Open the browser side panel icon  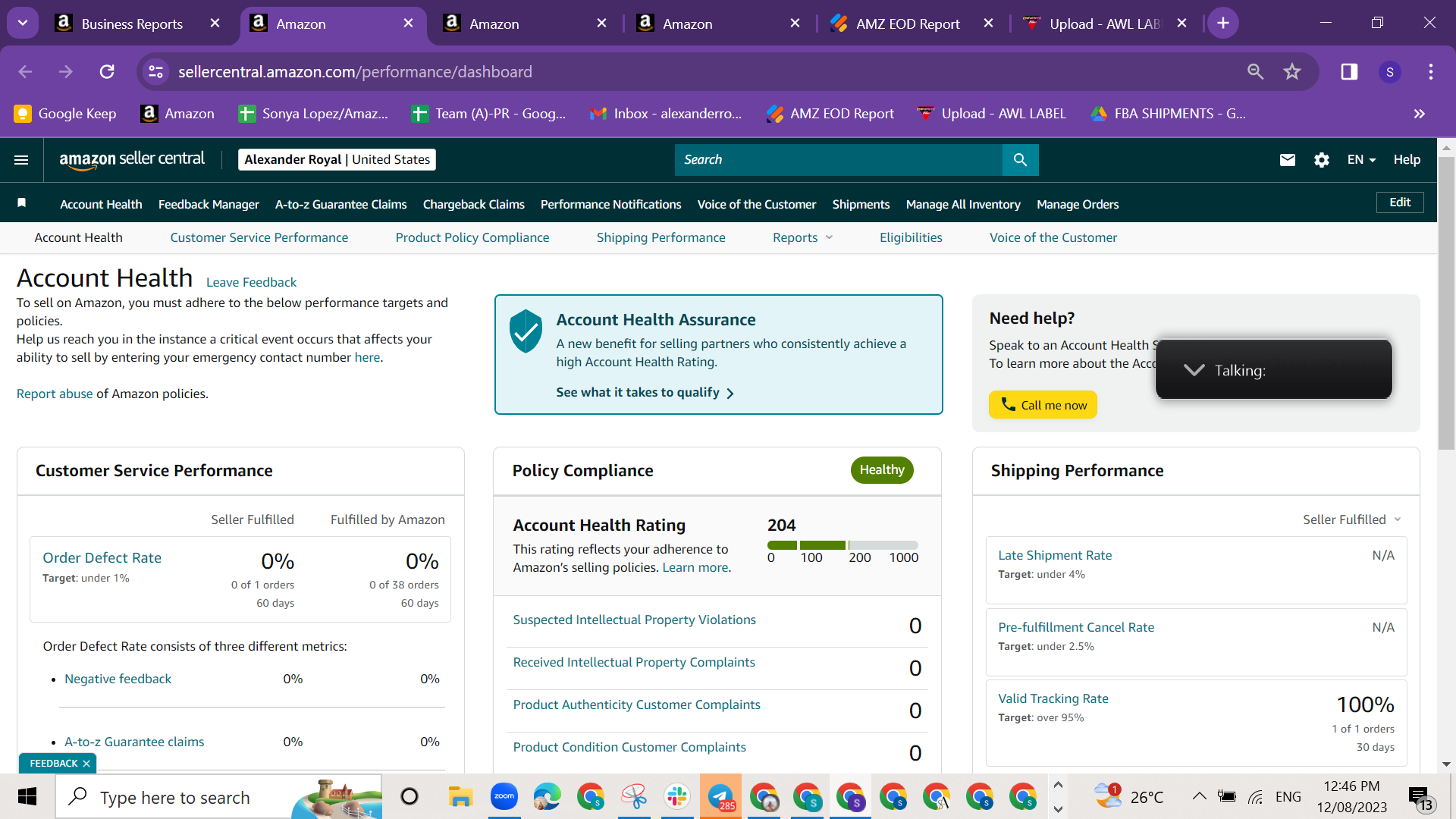1349,71
